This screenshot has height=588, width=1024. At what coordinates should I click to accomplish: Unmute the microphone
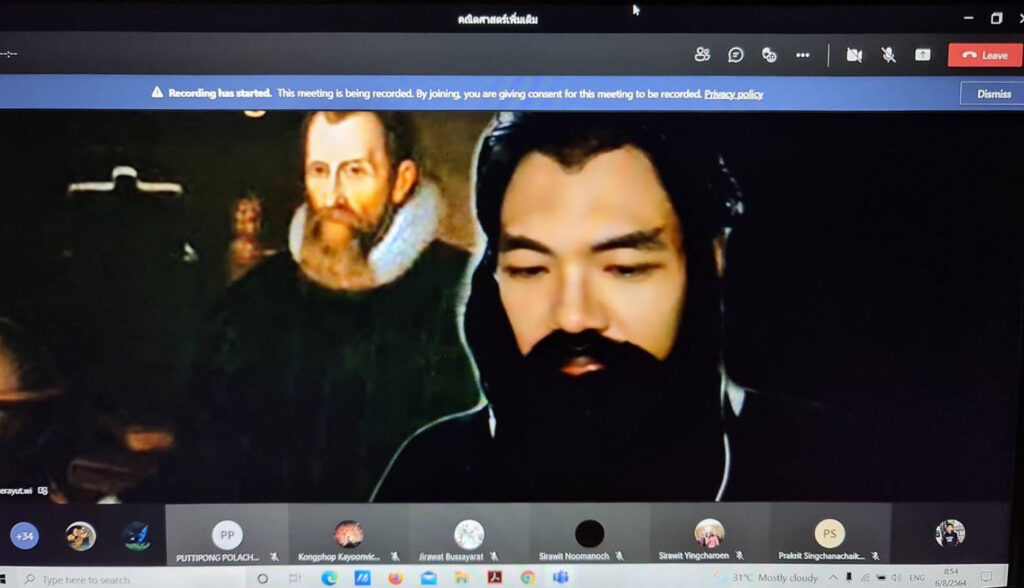click(x=888, y=56)
